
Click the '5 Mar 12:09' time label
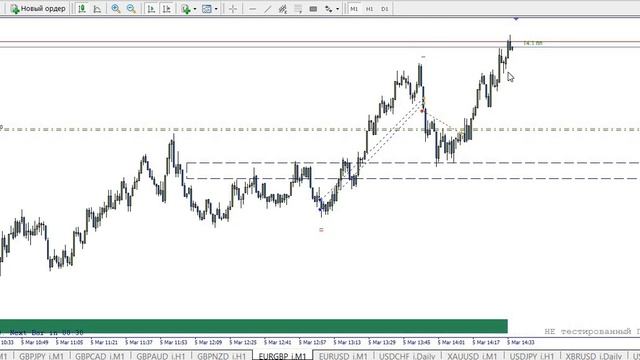pos(208,342)
